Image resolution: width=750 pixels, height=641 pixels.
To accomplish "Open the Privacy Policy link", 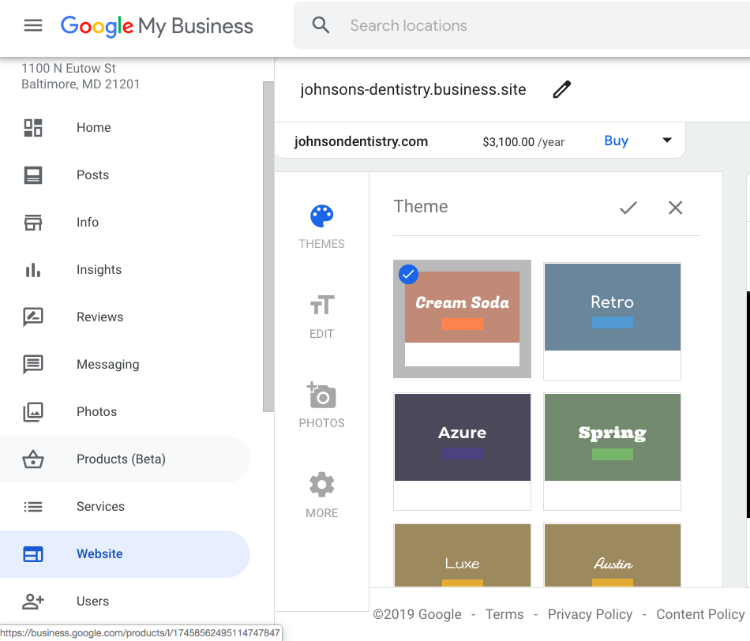I will pos(590,614).
